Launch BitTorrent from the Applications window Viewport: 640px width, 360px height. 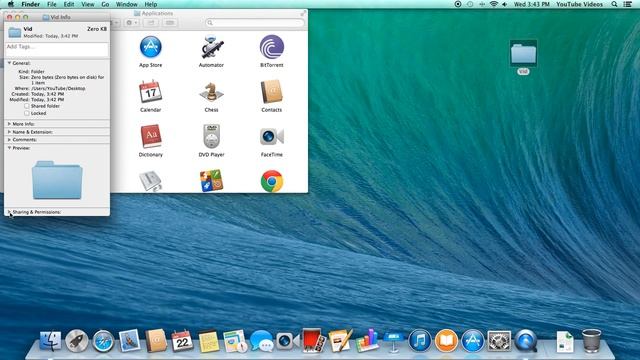click(x=272, y=47)
